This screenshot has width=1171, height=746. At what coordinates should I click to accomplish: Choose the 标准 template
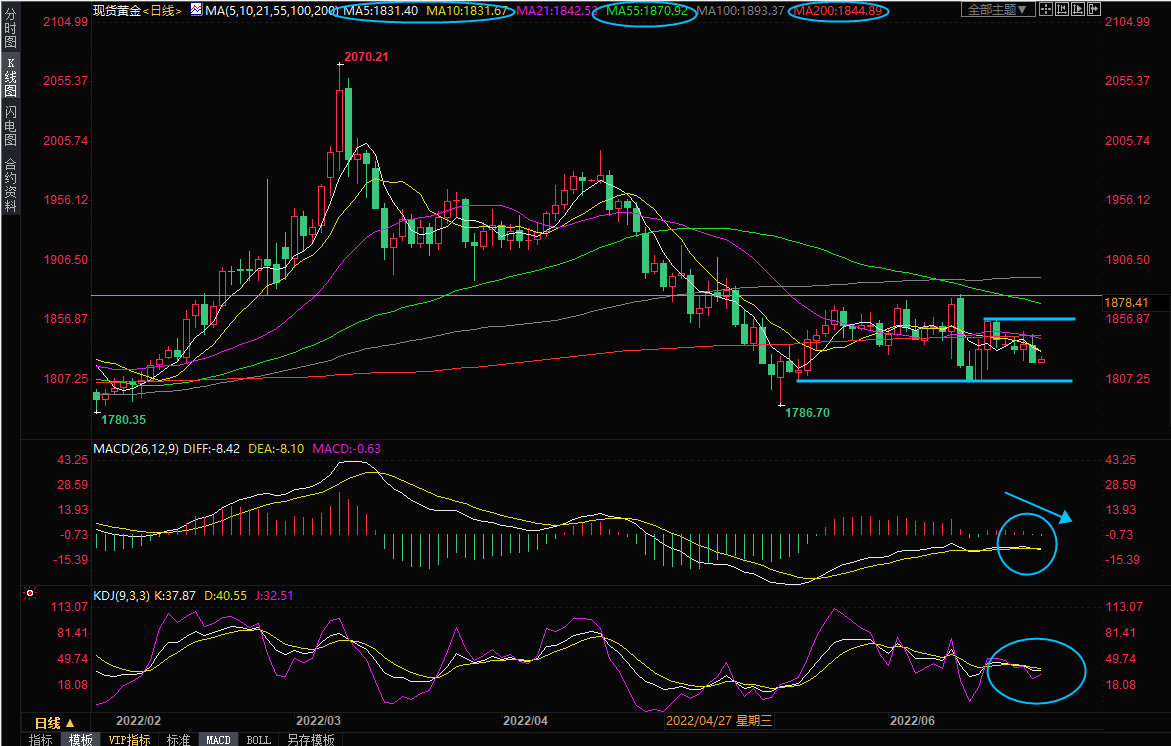[x=178, y=740]
